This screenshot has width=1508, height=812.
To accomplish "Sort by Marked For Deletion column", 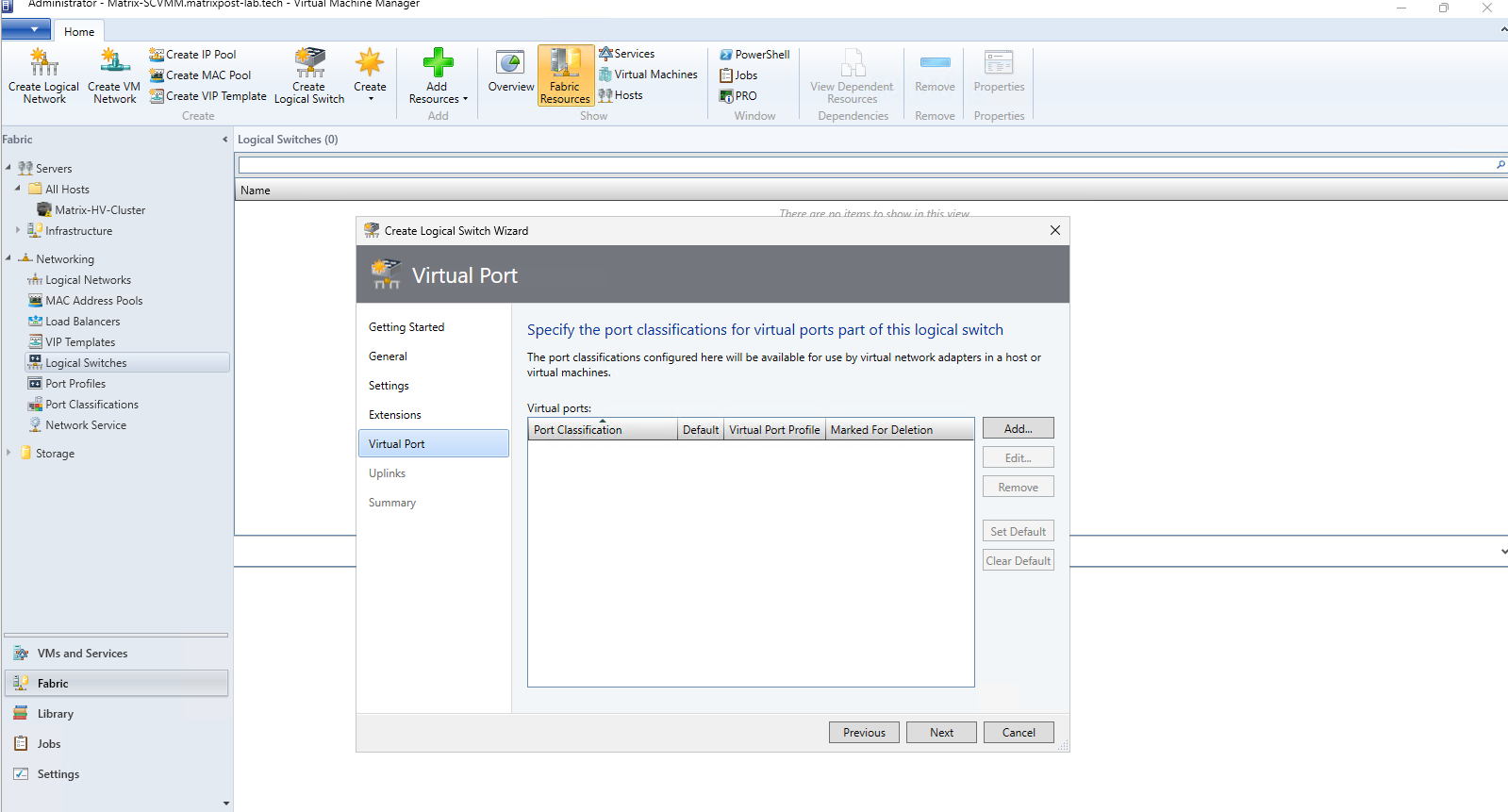I will tap(900, 430).
